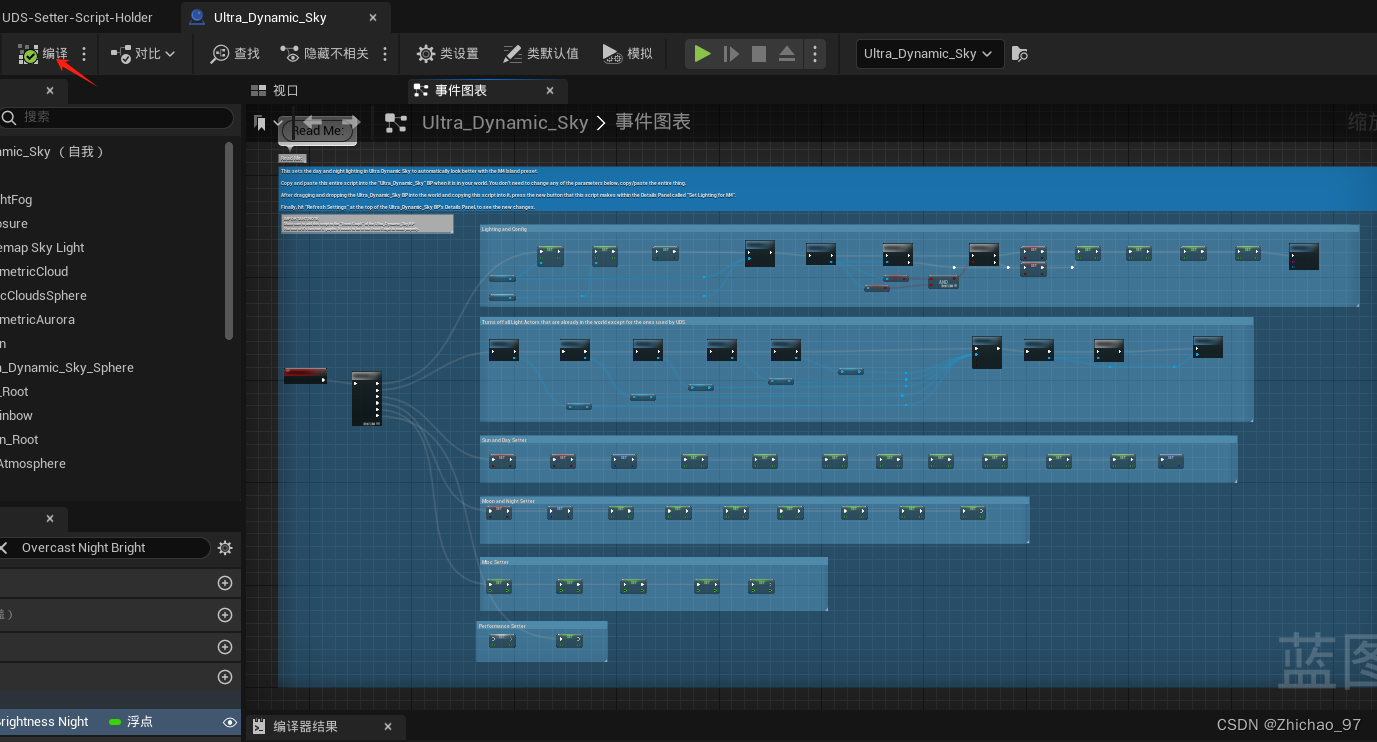Viewport: 1377px width, 742px height.
Task: Click the red custom event node
Action: coord(305,375)
